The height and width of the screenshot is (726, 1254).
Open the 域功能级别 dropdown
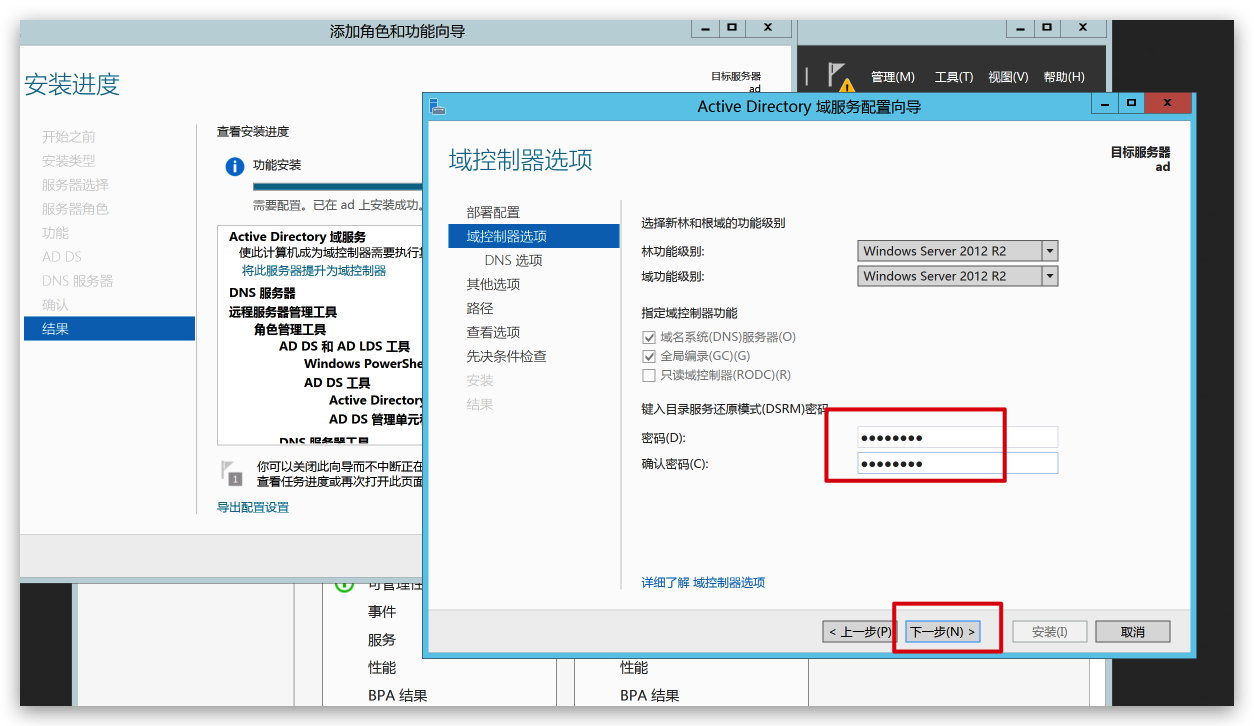pyautogui.click(x=1049, y=276)
